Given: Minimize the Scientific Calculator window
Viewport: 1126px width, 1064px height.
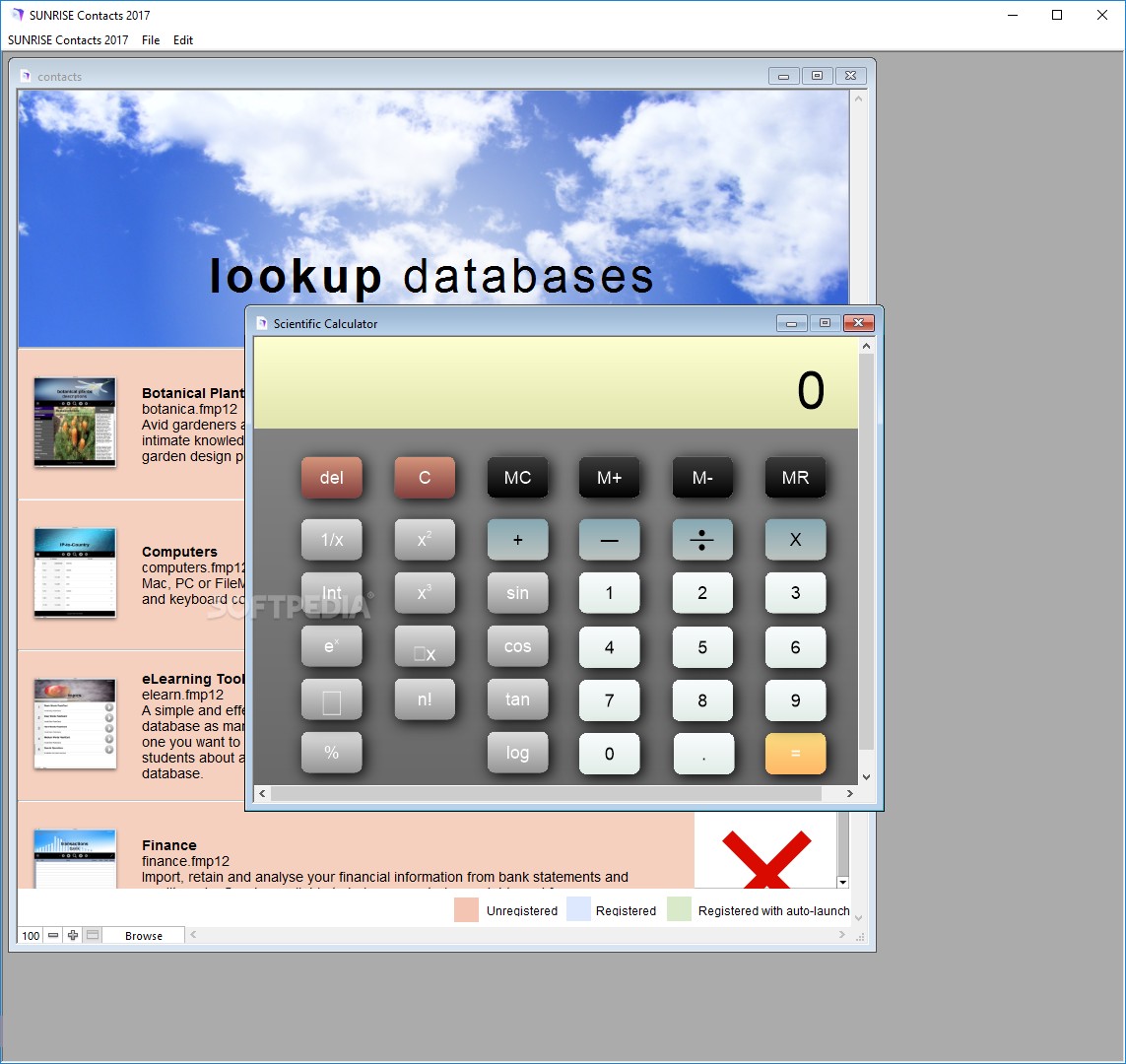Looking at the screenshot, I should coord(791,323).
